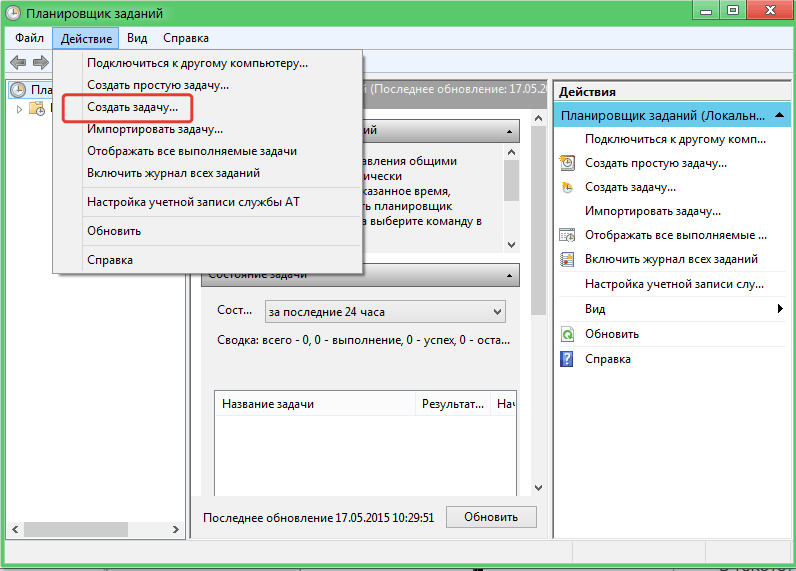Image resolution: width=796 pixels, height=571 pixels.
Task: Open the Справка menu in menu bar
Action: pyautogui.click(x=186, y=38)
